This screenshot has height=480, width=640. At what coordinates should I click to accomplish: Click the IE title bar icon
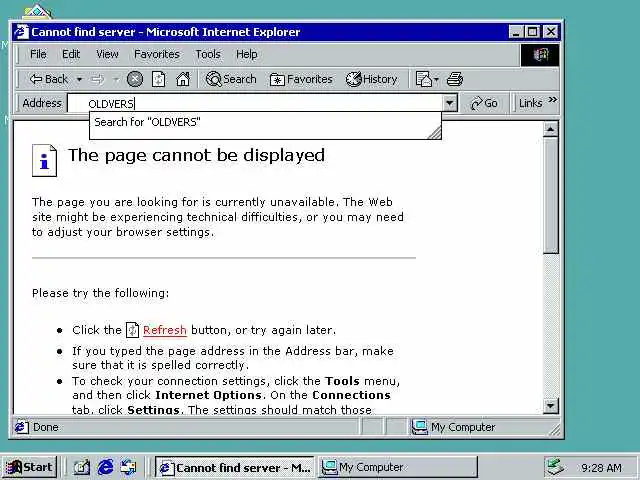21,32
